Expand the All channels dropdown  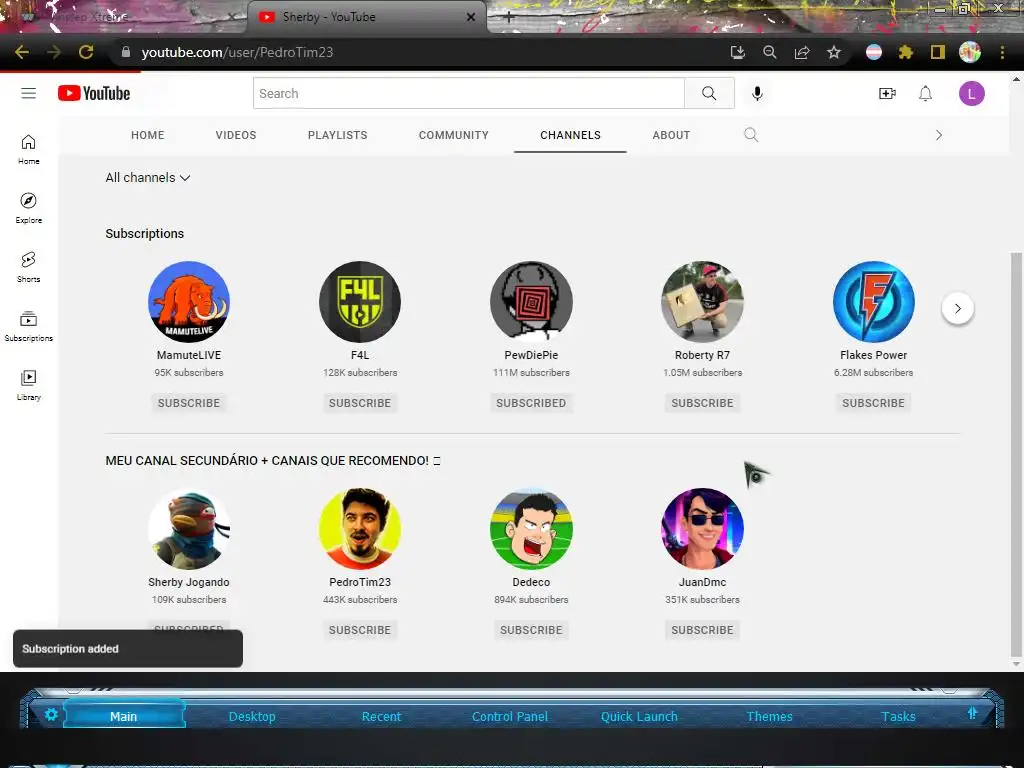148,178
